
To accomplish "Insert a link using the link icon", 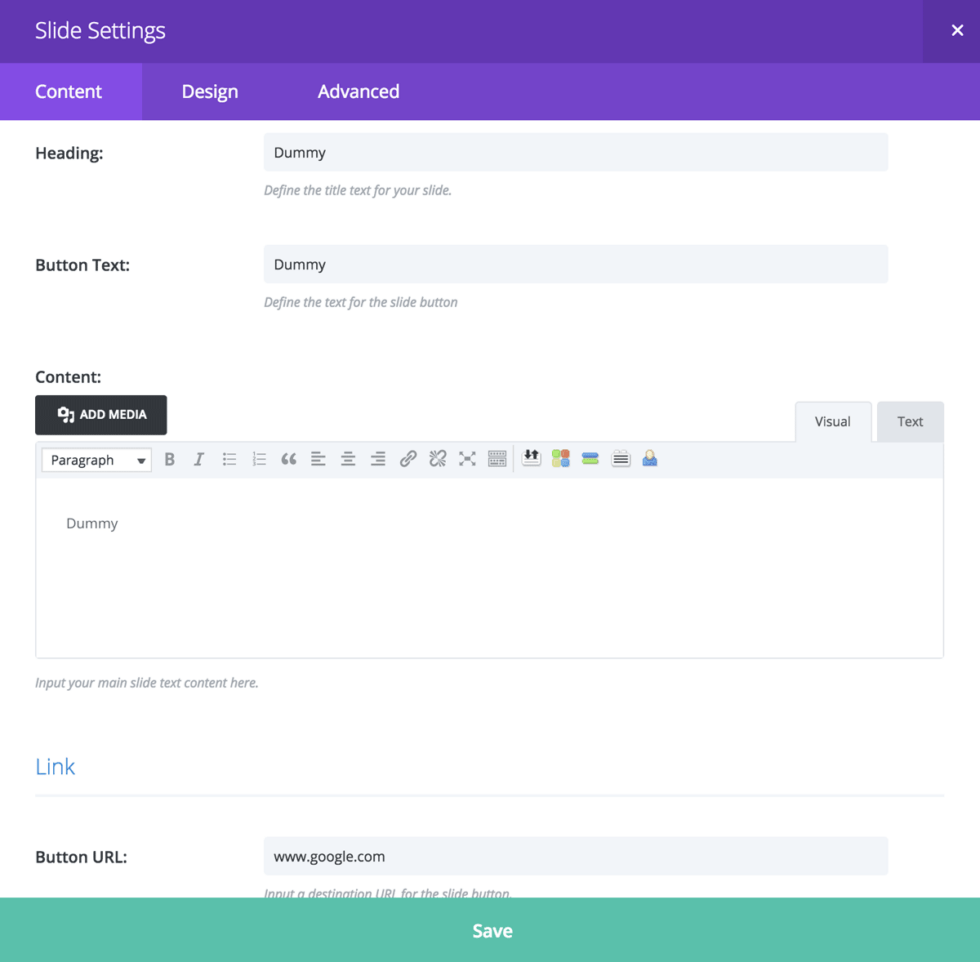I will point(409,459).
